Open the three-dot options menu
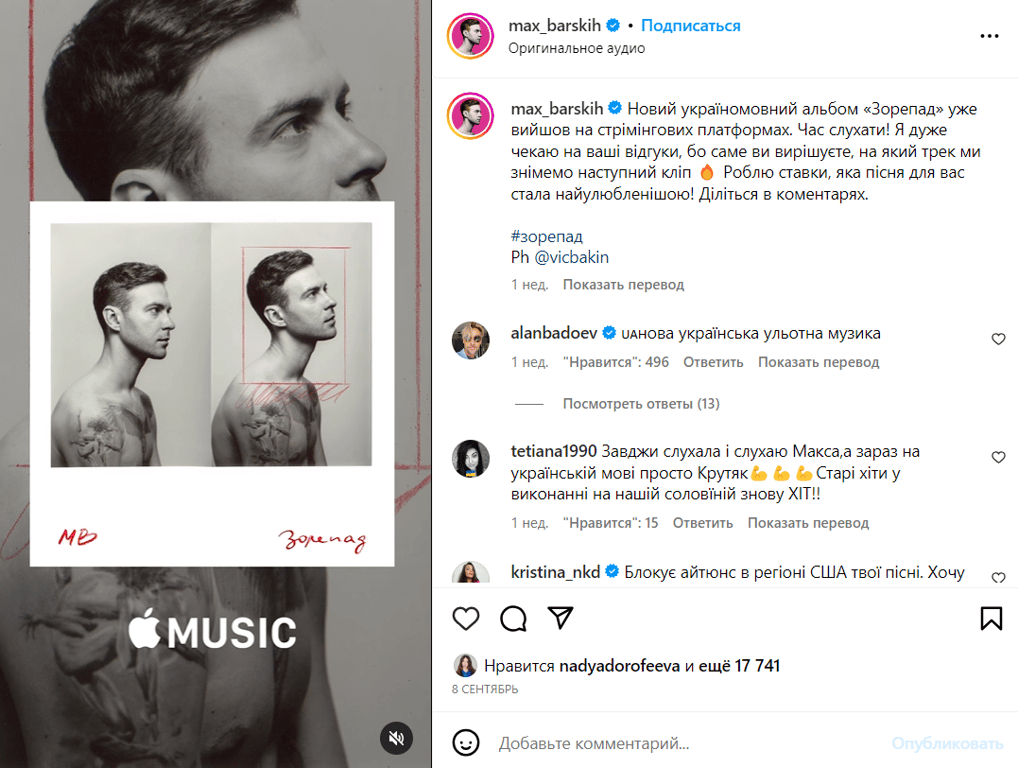 (989, 36)
